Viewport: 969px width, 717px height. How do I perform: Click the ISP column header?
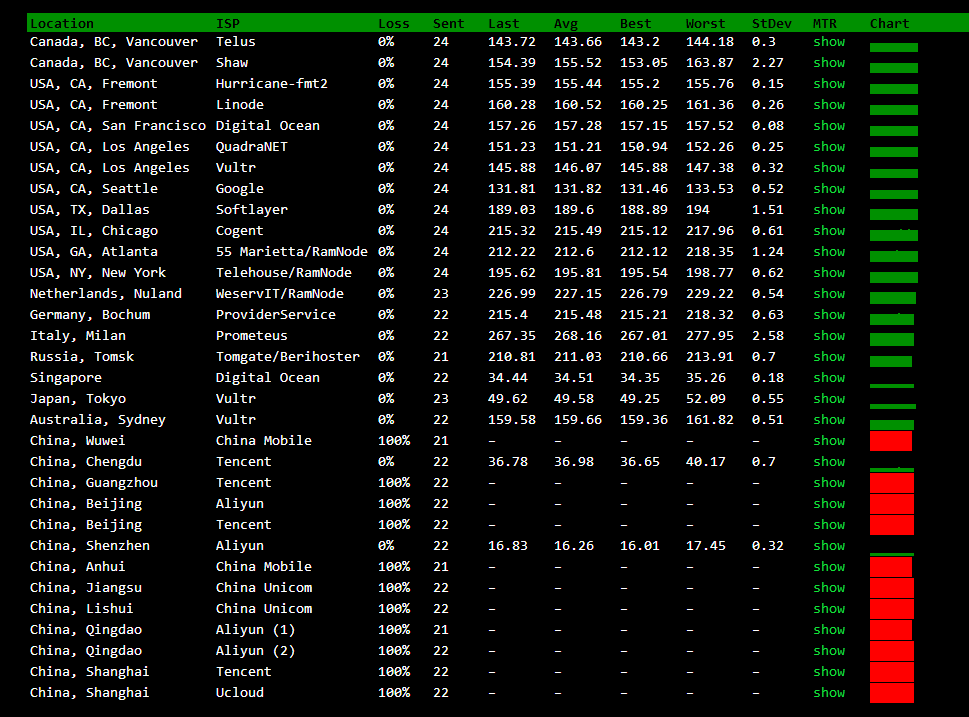click(x=227, y=23)
